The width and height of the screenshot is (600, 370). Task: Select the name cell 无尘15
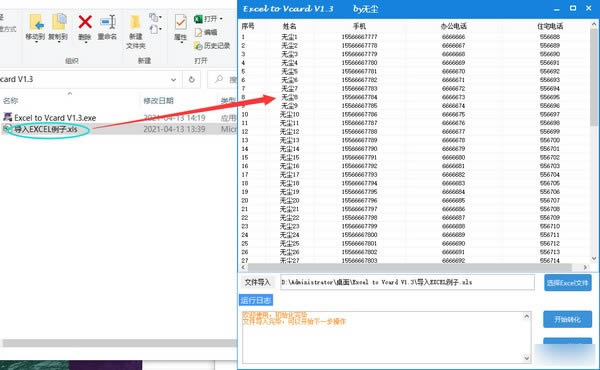click(289, 157)
